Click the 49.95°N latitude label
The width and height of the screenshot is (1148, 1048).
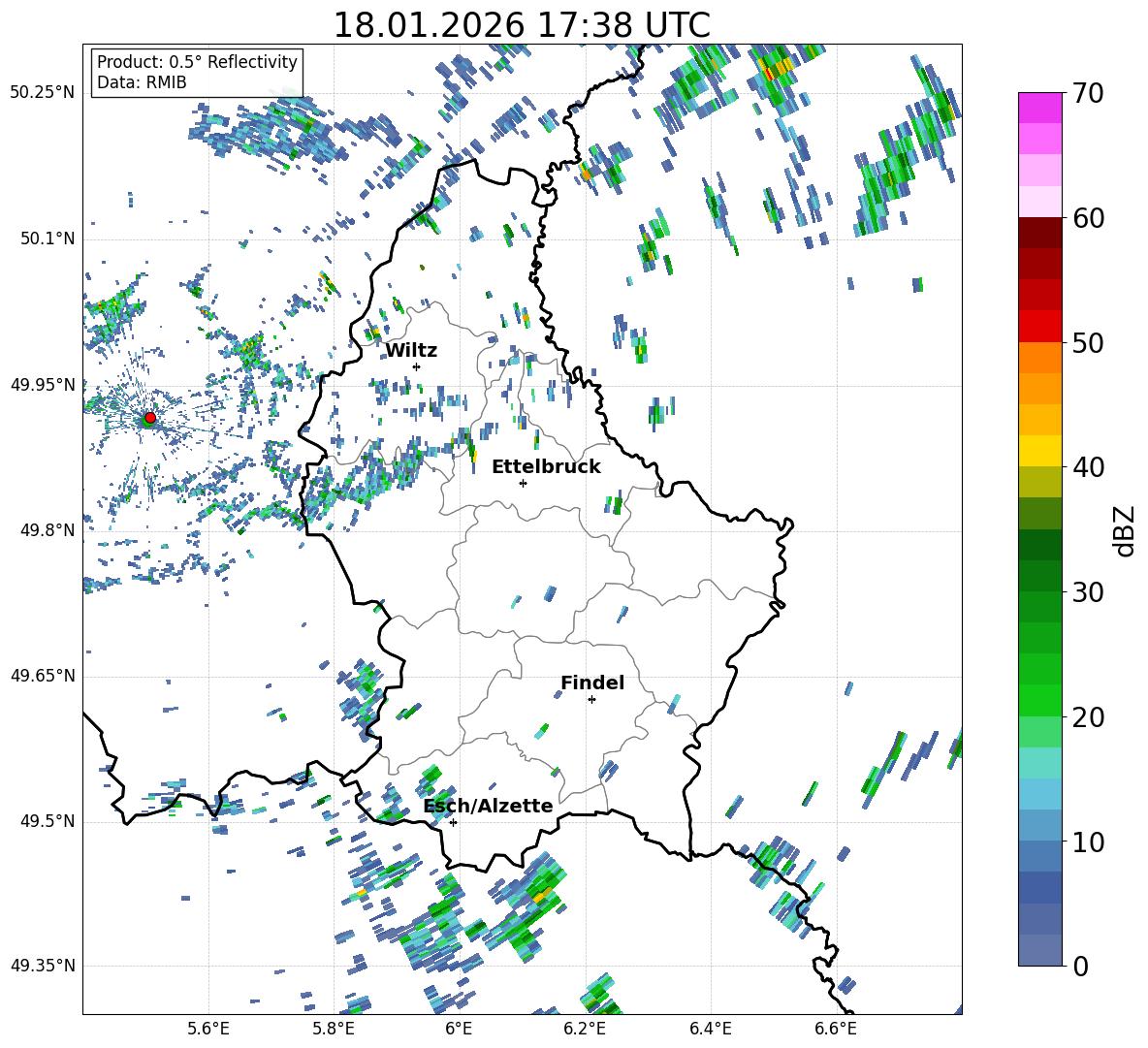43,384
